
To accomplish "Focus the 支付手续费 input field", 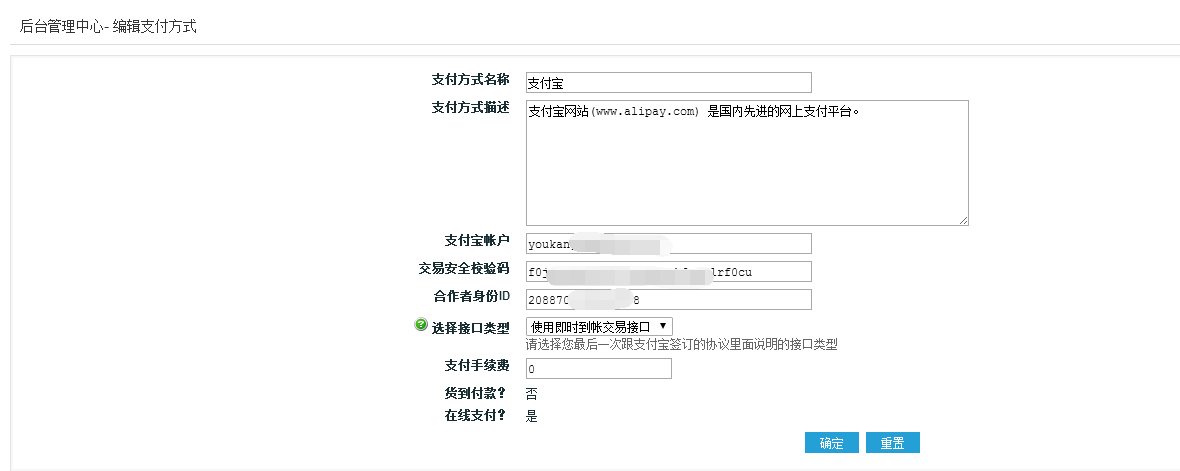I will click(x=598, y=369).
